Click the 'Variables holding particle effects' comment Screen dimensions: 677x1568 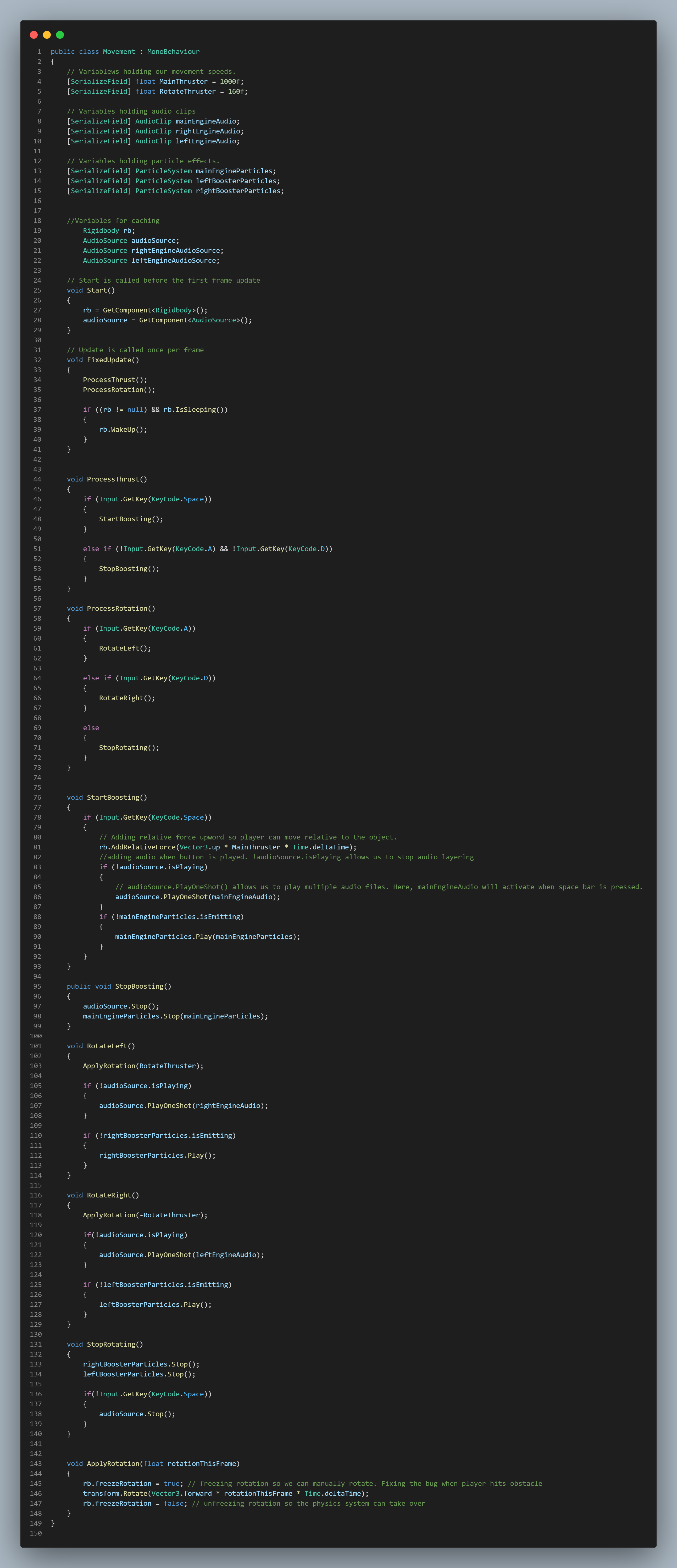pyautogui.click(x=143, y=161)
